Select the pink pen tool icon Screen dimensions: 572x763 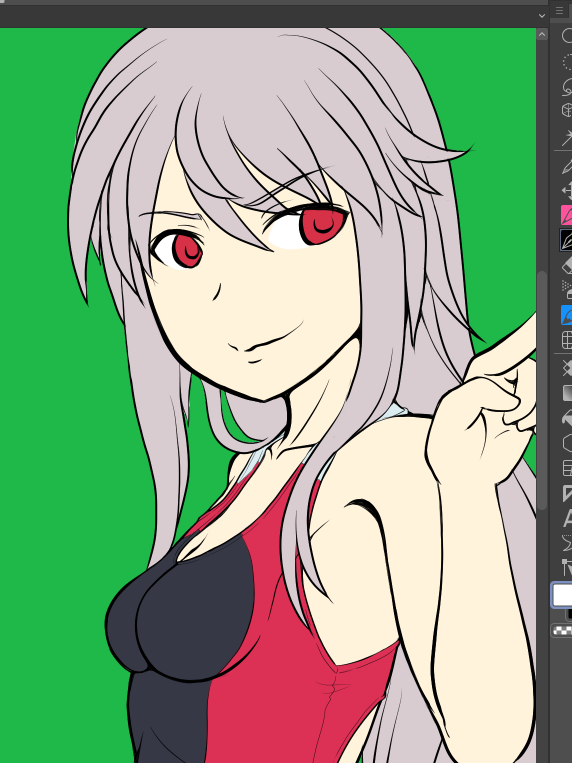(567, 215)
